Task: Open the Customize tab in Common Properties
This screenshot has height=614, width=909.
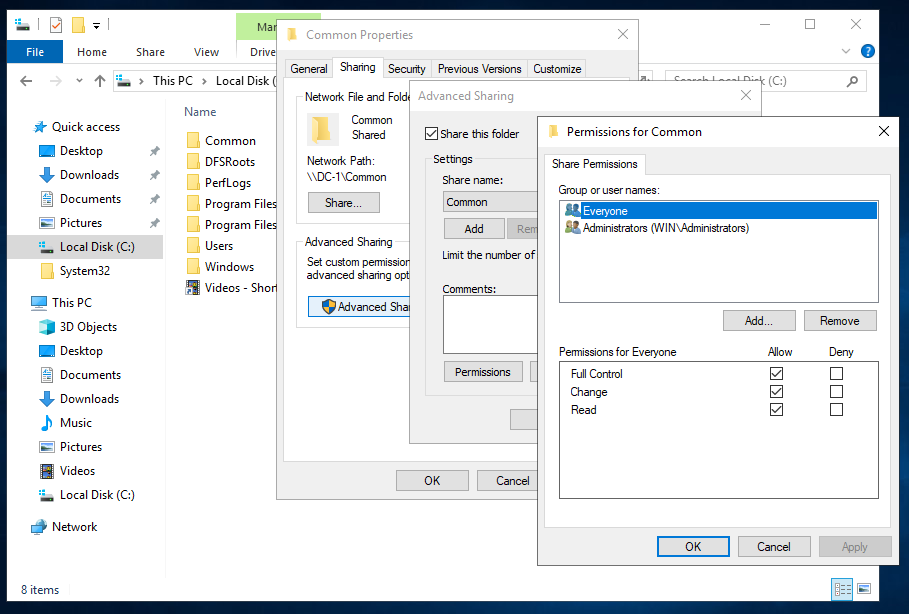Action: (557, 69)
